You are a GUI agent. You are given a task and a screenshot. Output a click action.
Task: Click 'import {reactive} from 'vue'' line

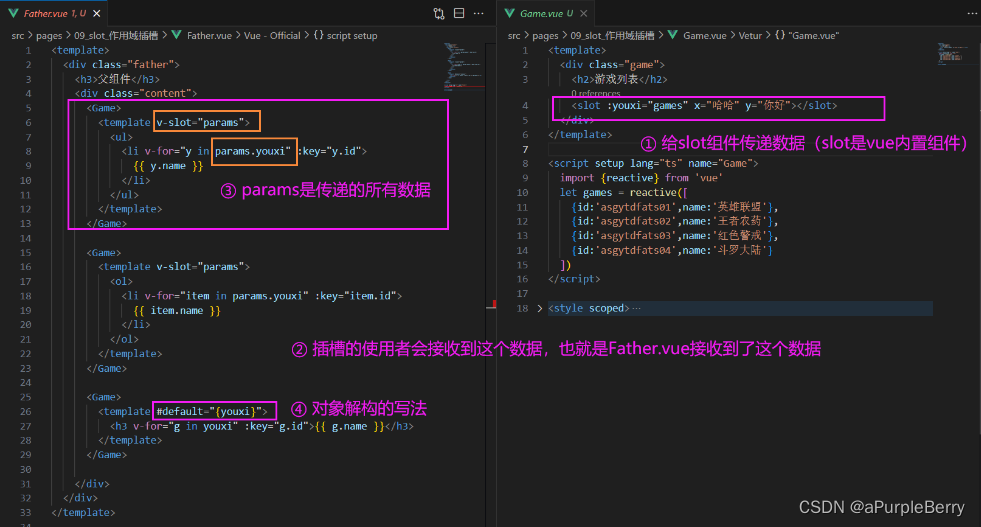(641, 178)
